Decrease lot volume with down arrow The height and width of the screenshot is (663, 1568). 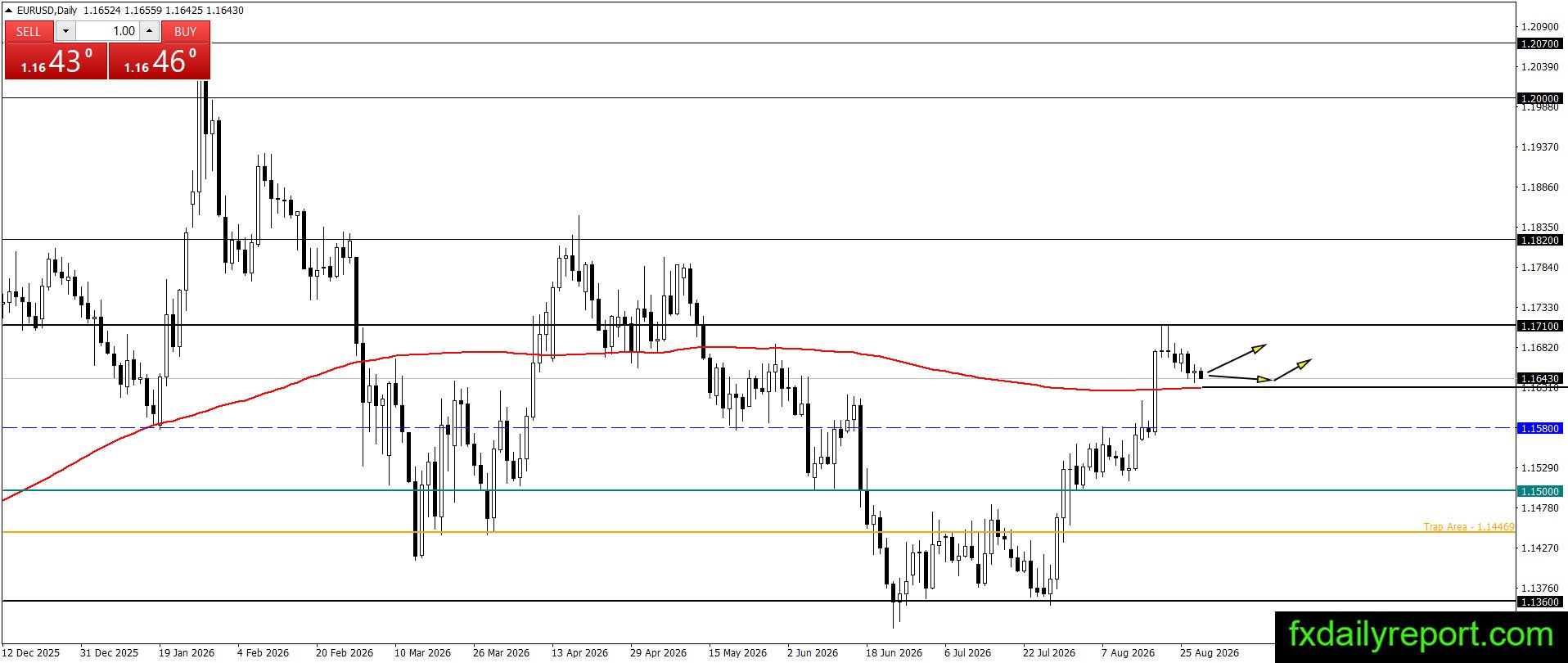pos(65,31)
